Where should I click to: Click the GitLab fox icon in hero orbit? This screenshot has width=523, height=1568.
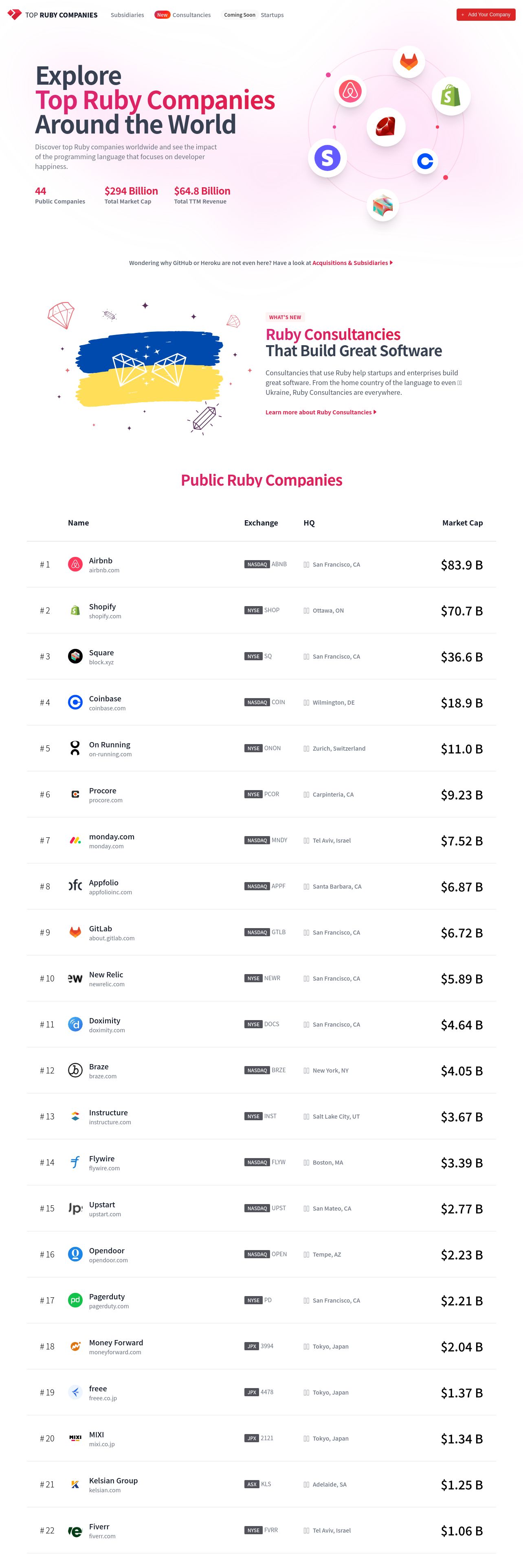pos(409,61)
